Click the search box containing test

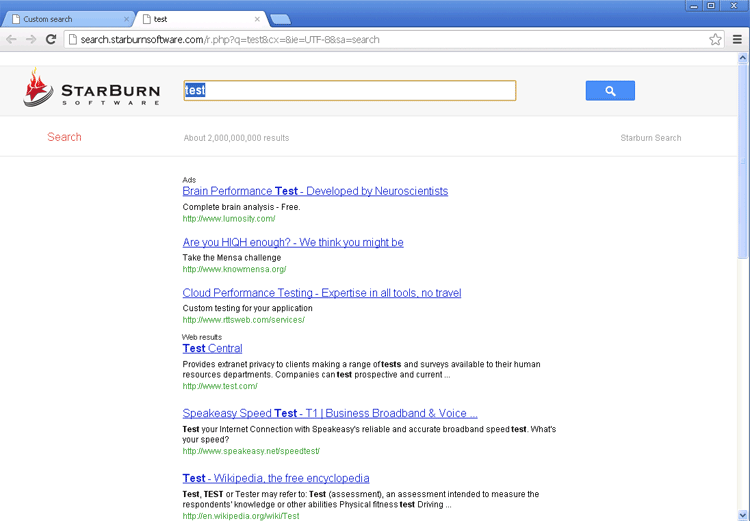tap(350, 91)
